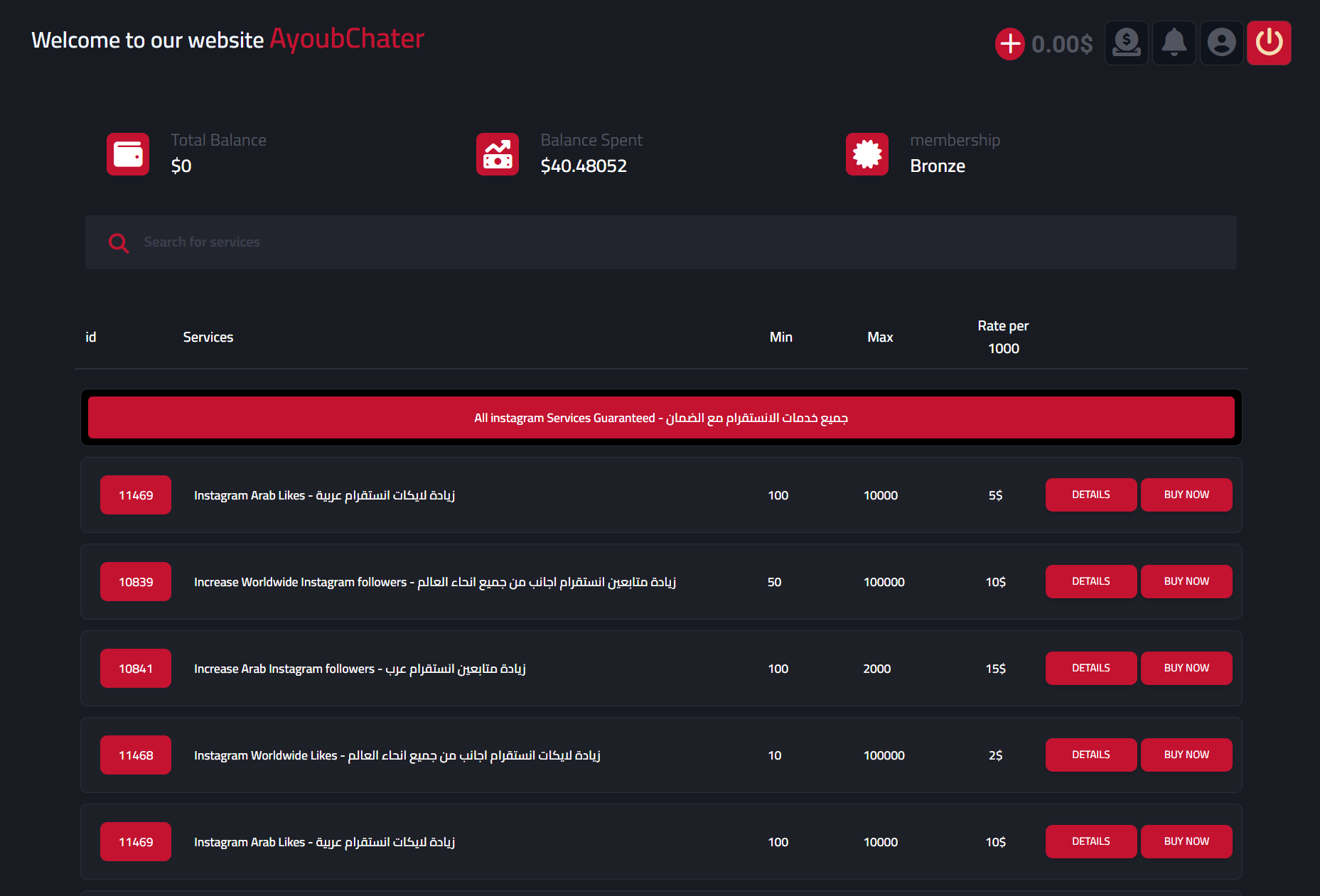Open Details for Increase Worldwide Instagram followers
Image resolution: width=1320 pixels, height=896 pixels.
pyautogui.click(x=1091, y=581)
